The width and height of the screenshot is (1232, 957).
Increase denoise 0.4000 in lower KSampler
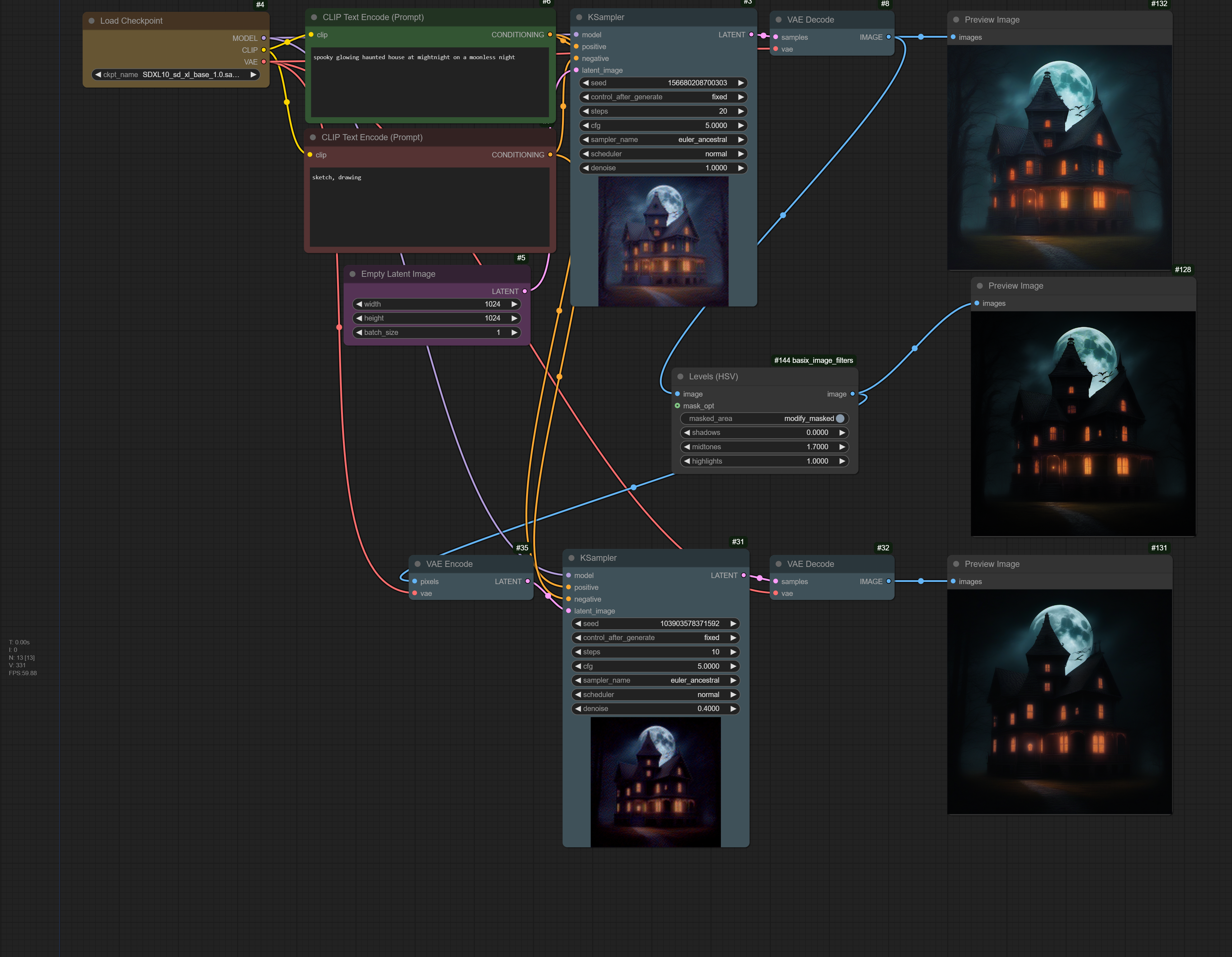(733, 709)
